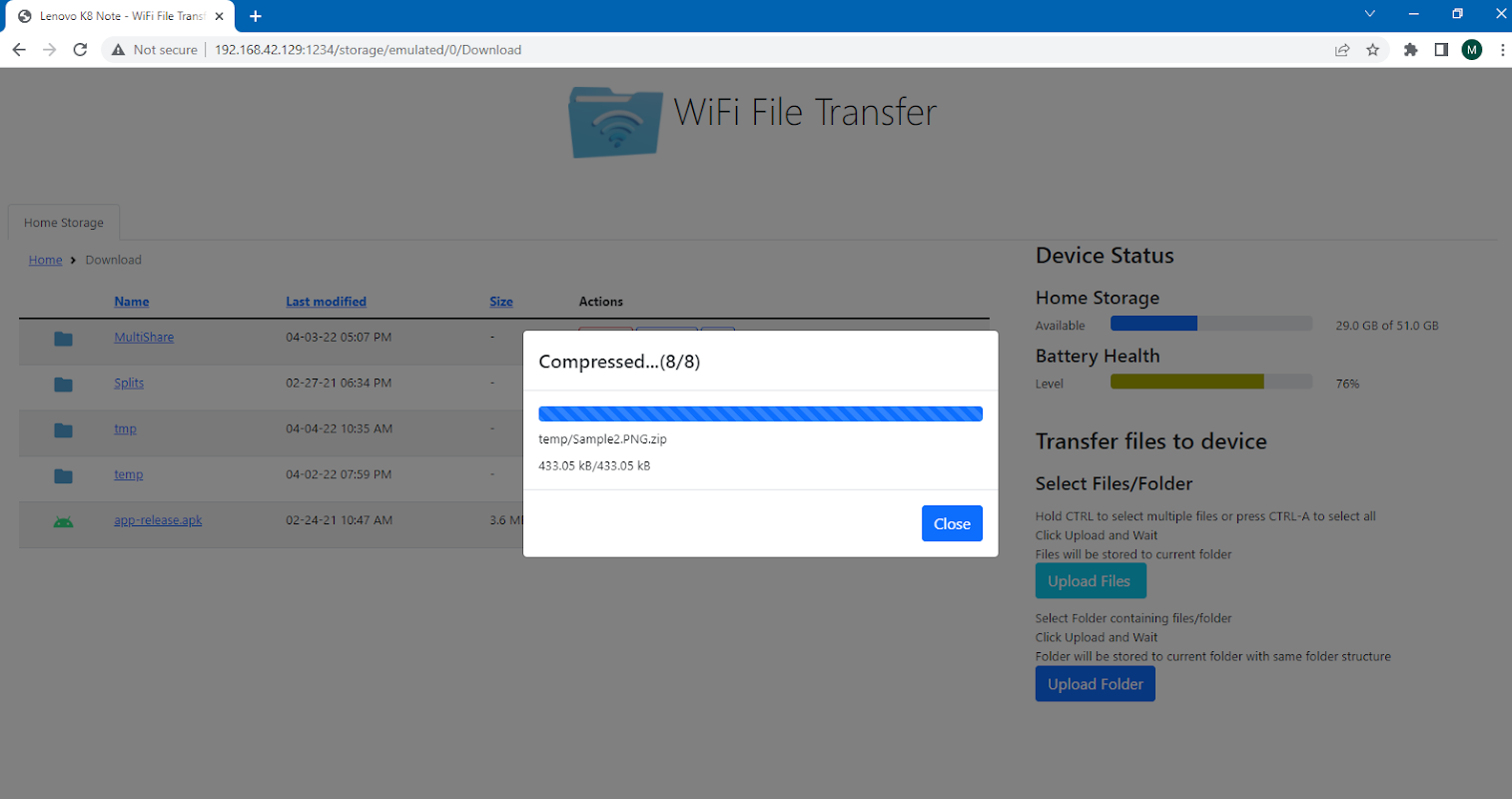Click the browser forward arrow
Image resolution: width=1512 pixels, height=799 pixels.
pyautogui.click(x=50, y=50)
